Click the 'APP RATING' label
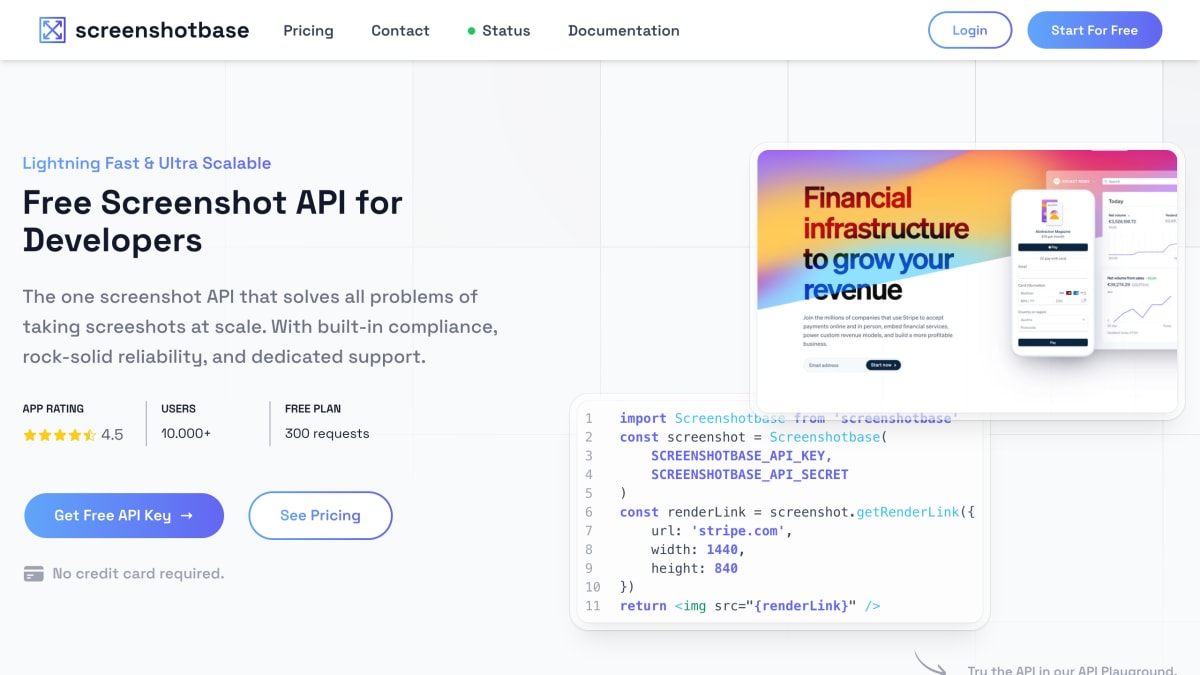1200x675 pixels. [53, 409]
